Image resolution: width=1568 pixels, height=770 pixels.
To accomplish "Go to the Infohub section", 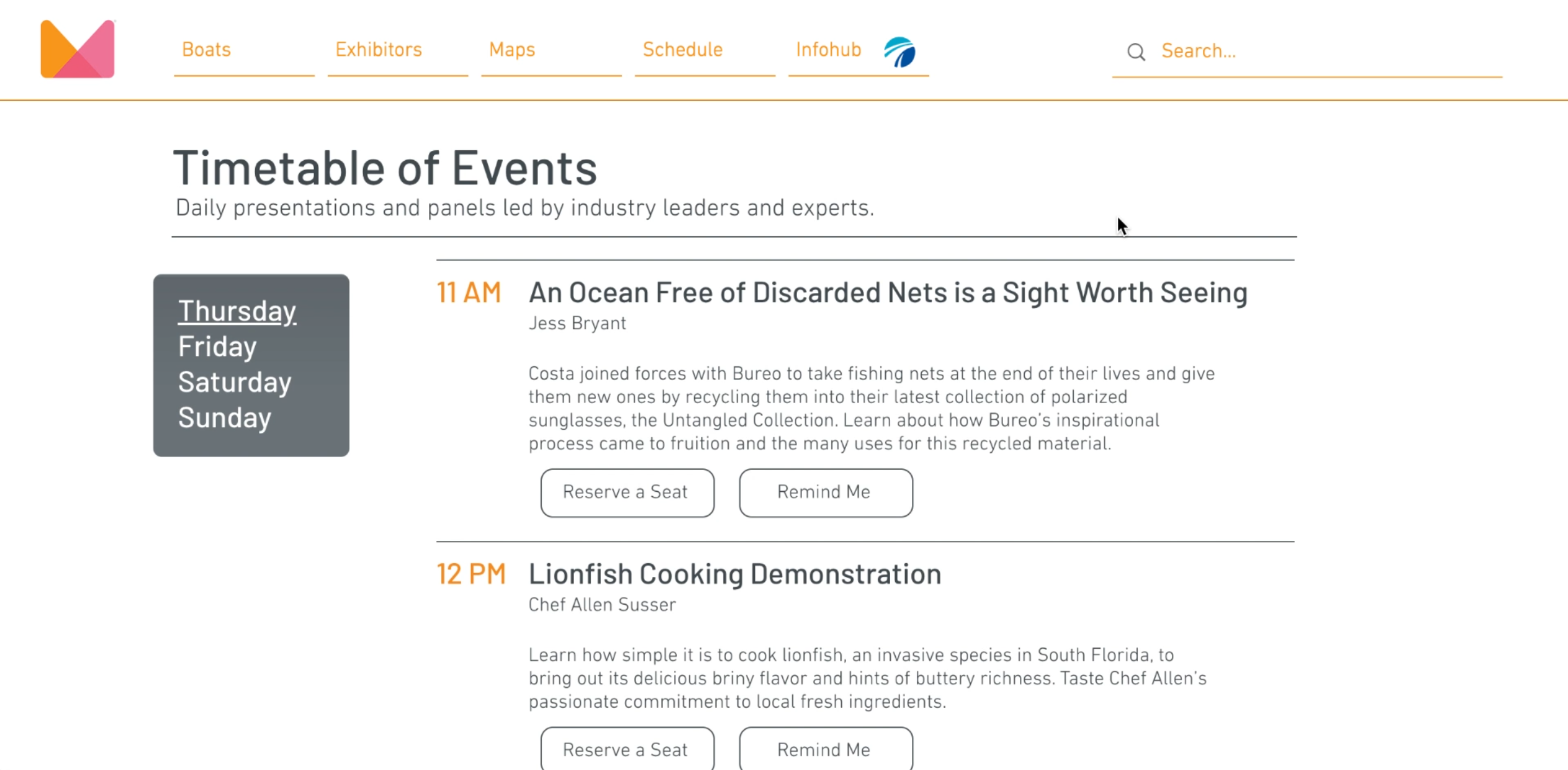I will click(828, 50).
